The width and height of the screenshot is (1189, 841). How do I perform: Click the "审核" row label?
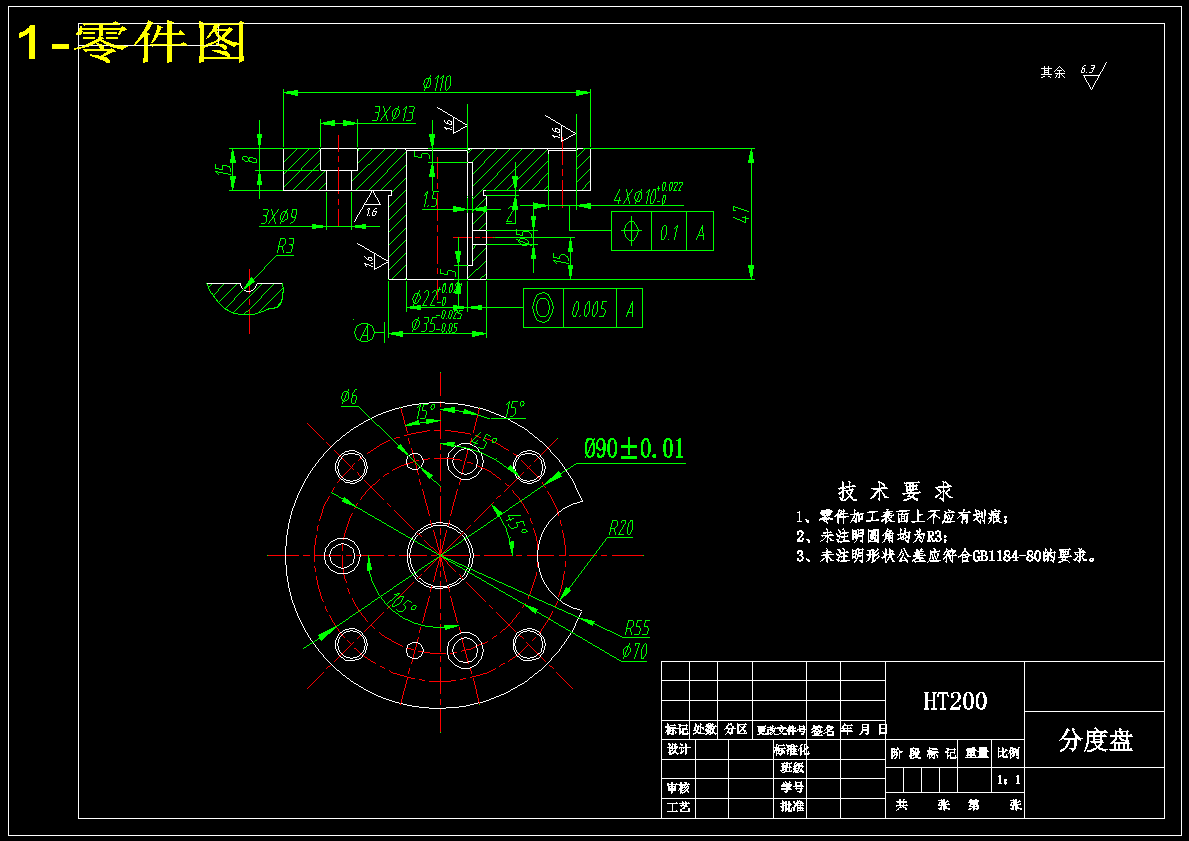[678, 788]
